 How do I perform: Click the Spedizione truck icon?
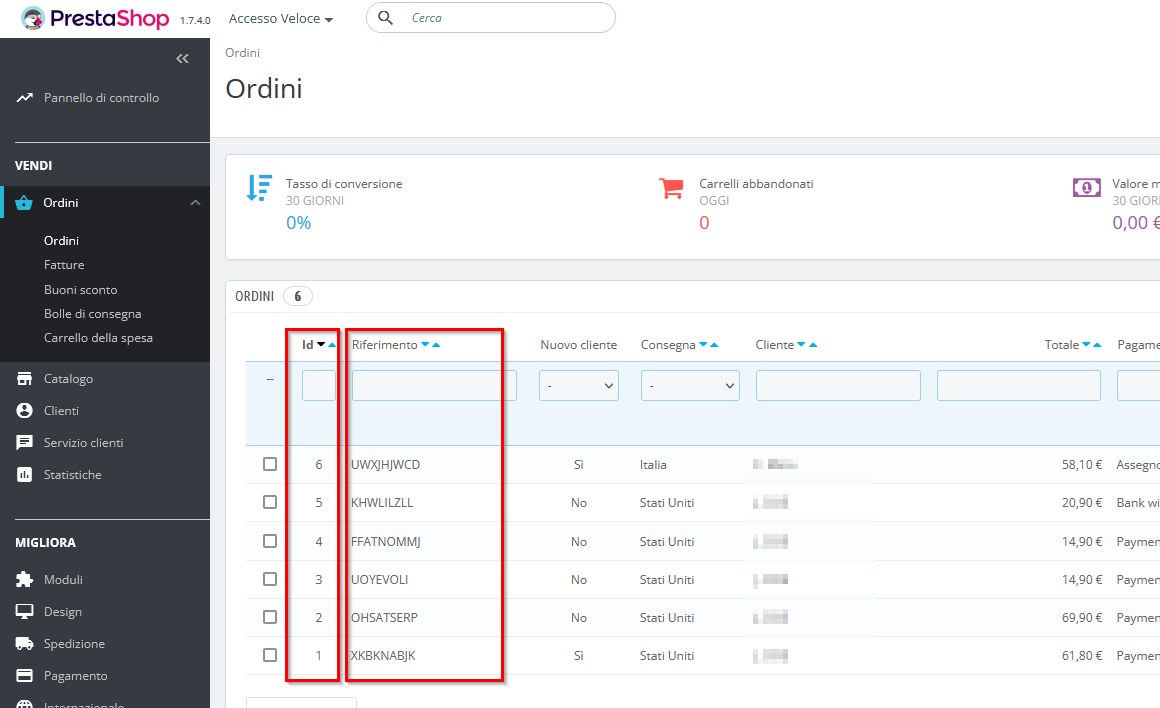(x=24, y=644)
